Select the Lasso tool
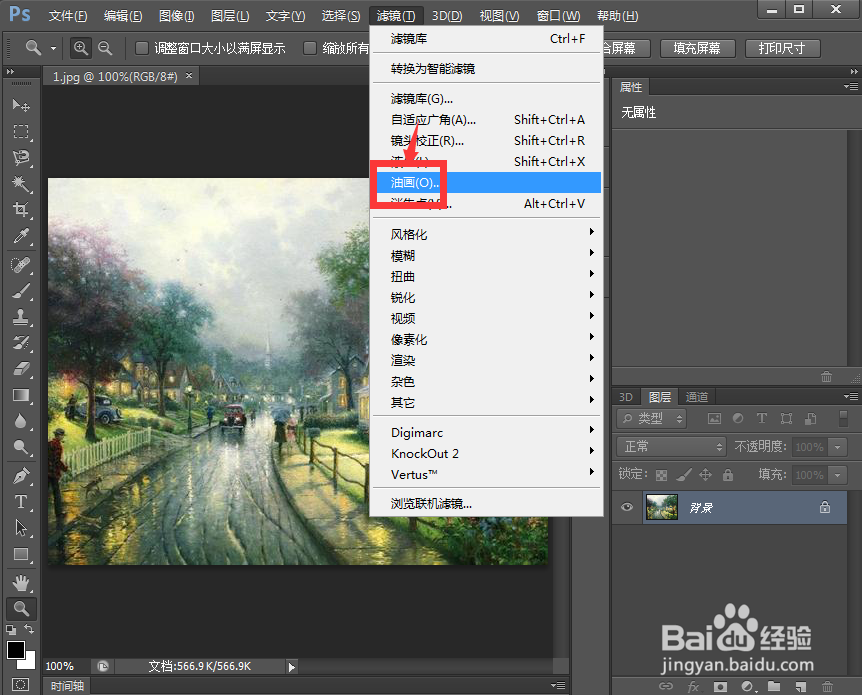The height and width of the screenshot is (695, 862). click(21, 158)
